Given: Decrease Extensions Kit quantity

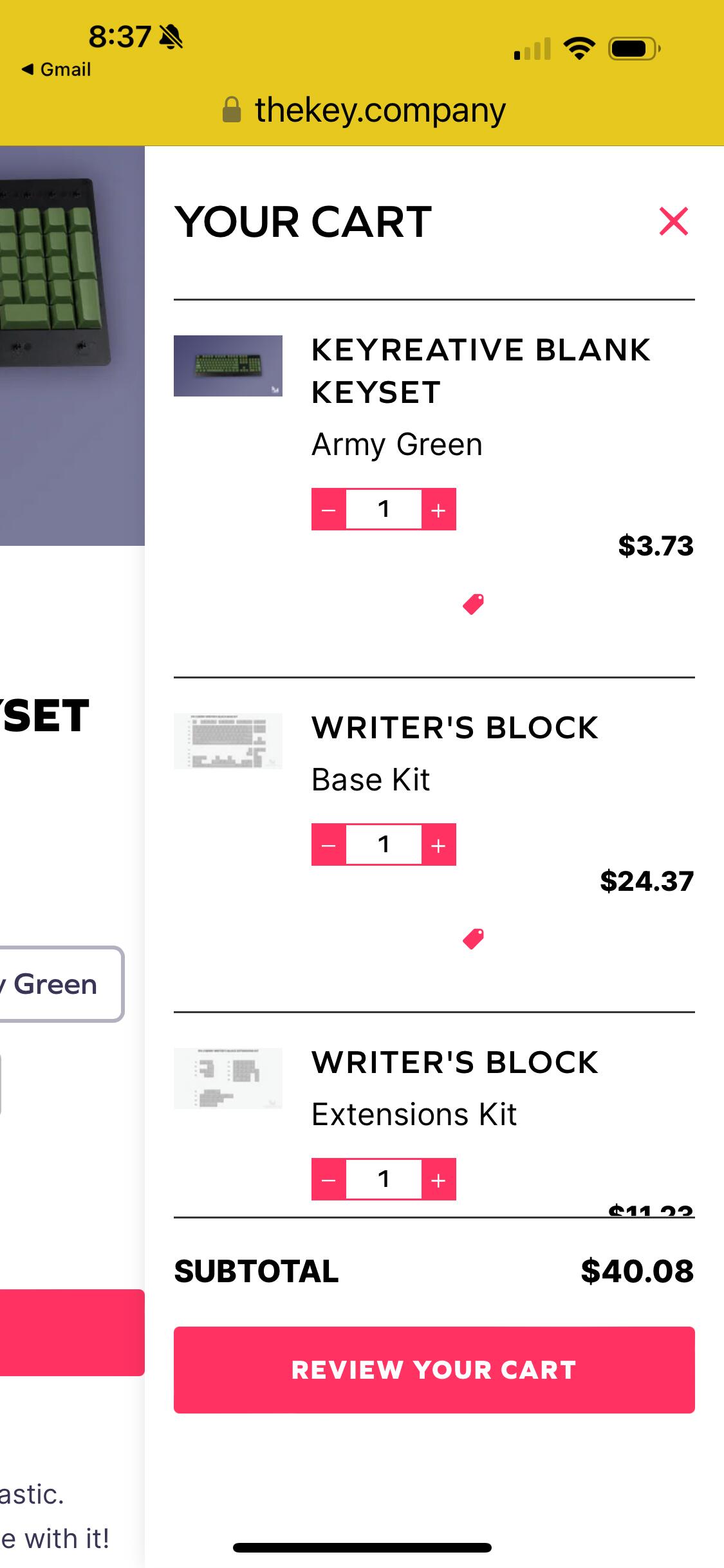Looking at the screenshot, I should tap(329, 1179).
